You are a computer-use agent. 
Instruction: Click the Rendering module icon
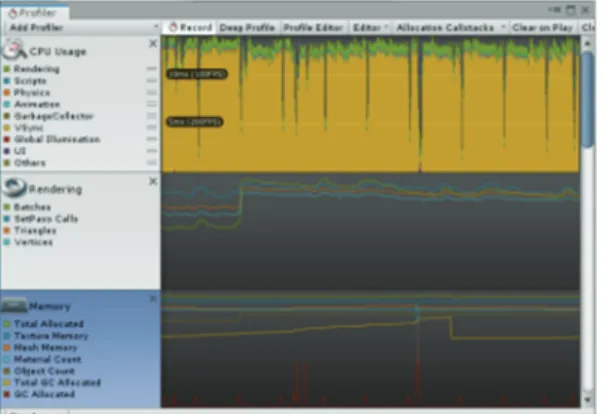point(15,188)
